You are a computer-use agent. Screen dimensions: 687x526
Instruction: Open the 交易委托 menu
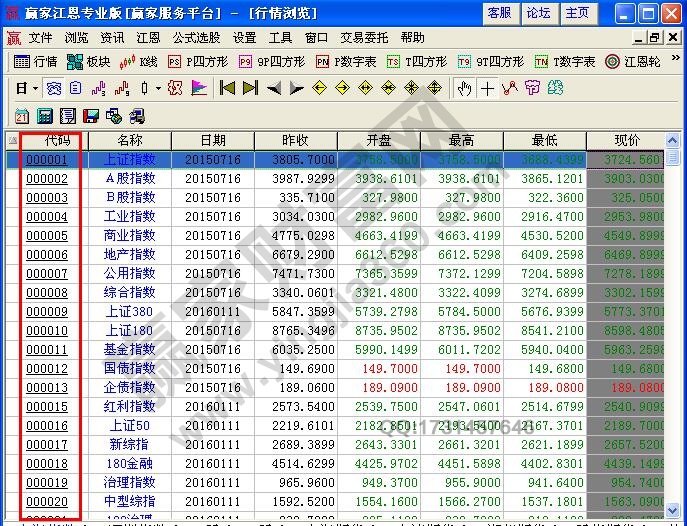tap(364, 38)
